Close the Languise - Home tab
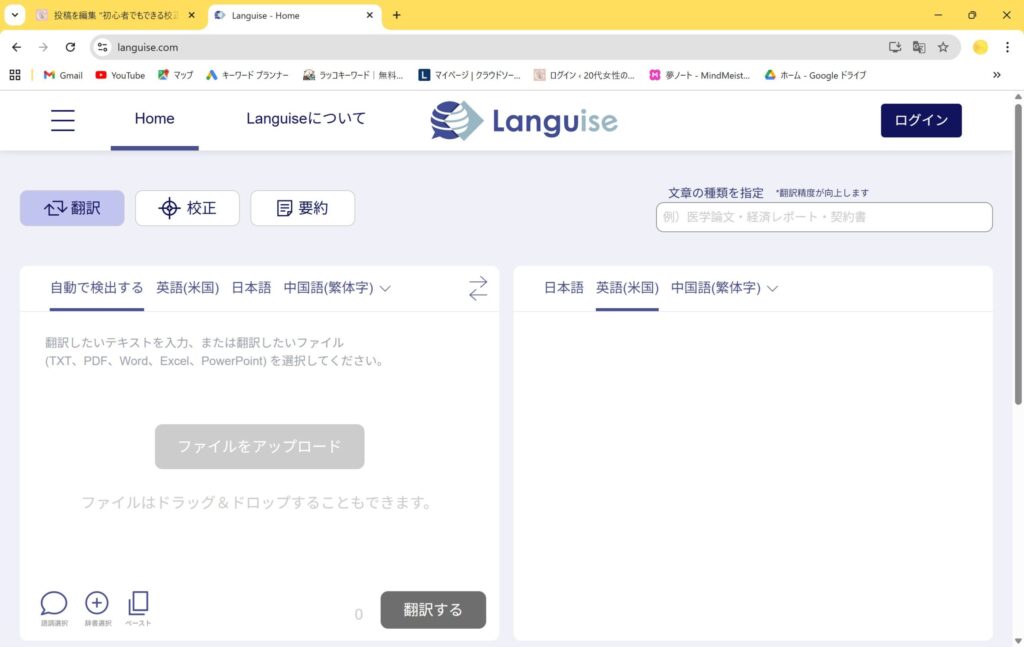Screen dimensions: 1024x647 coord(370,15)
